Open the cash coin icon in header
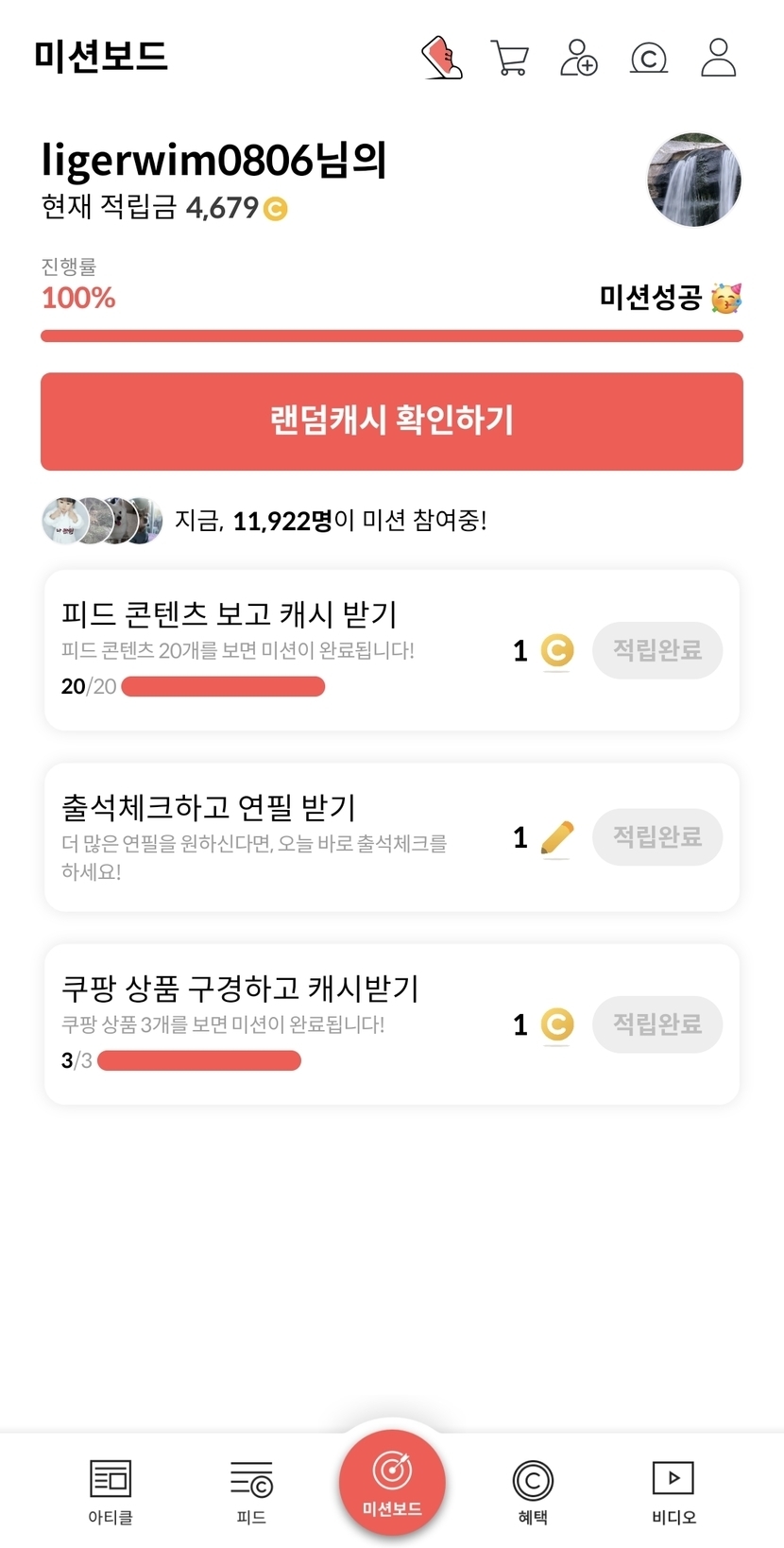Image resolution: width=784 pixels, height=1548 pixels. click(x=649, y=59)
